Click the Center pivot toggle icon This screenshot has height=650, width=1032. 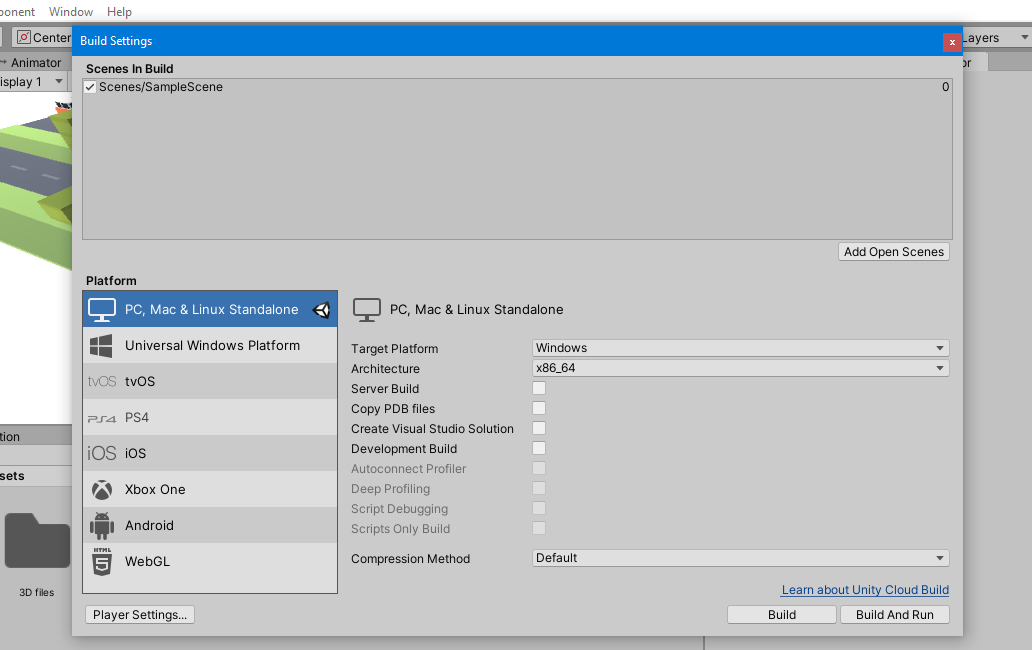(24, 38)
